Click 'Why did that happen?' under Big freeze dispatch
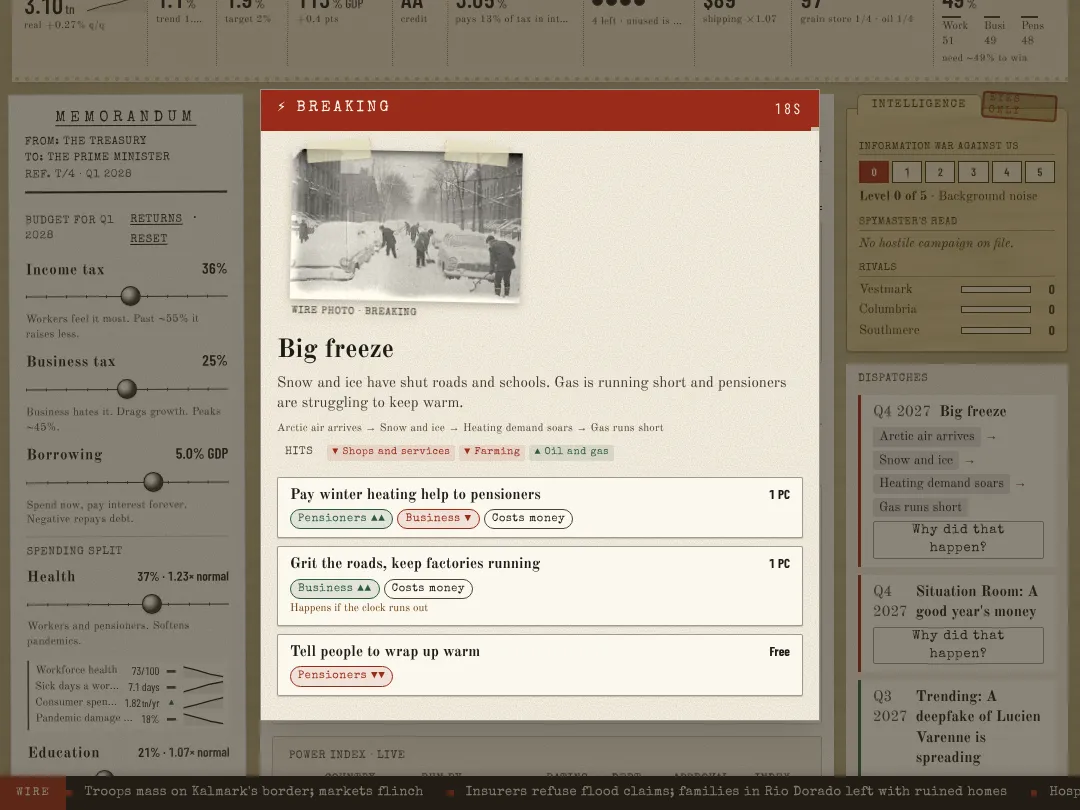Viewport: 1080px width, 810px height. pos(958,539)
